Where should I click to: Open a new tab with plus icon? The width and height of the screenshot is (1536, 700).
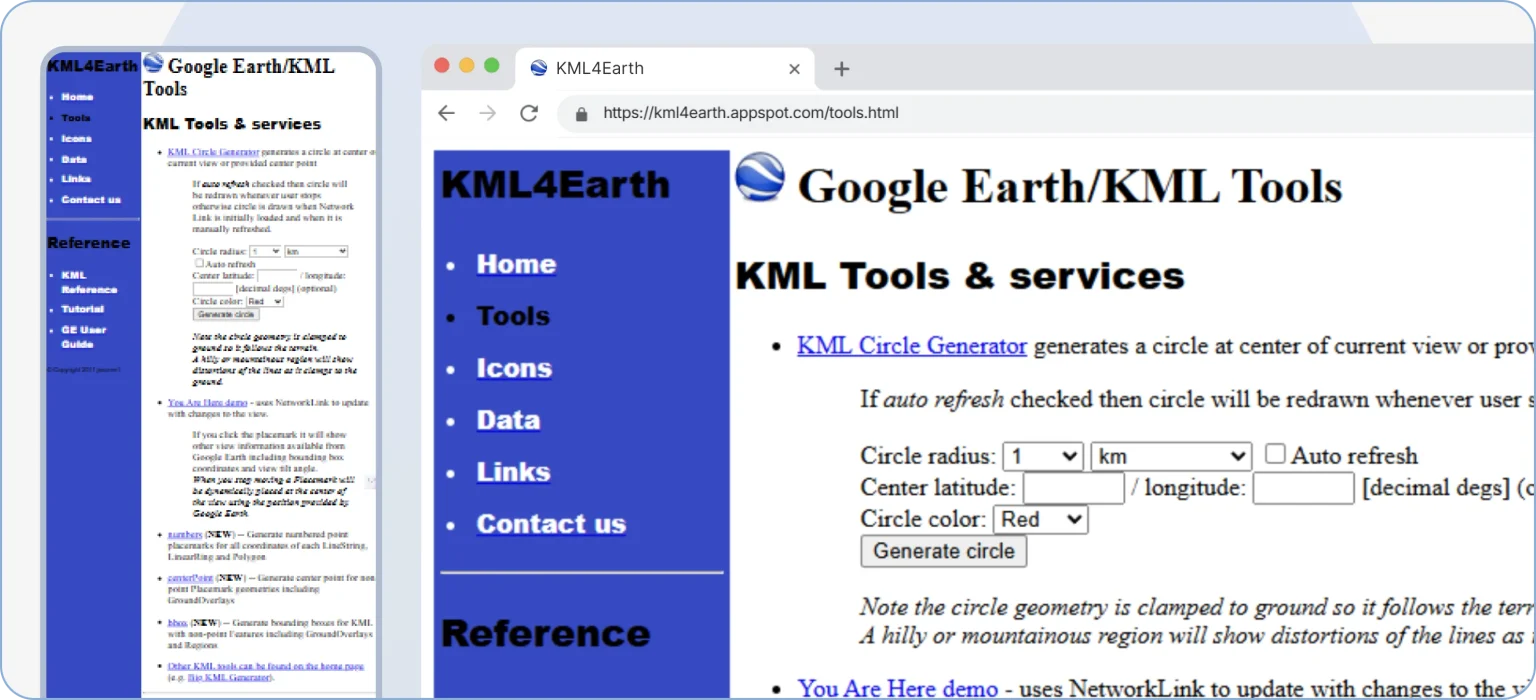(841, 68)
